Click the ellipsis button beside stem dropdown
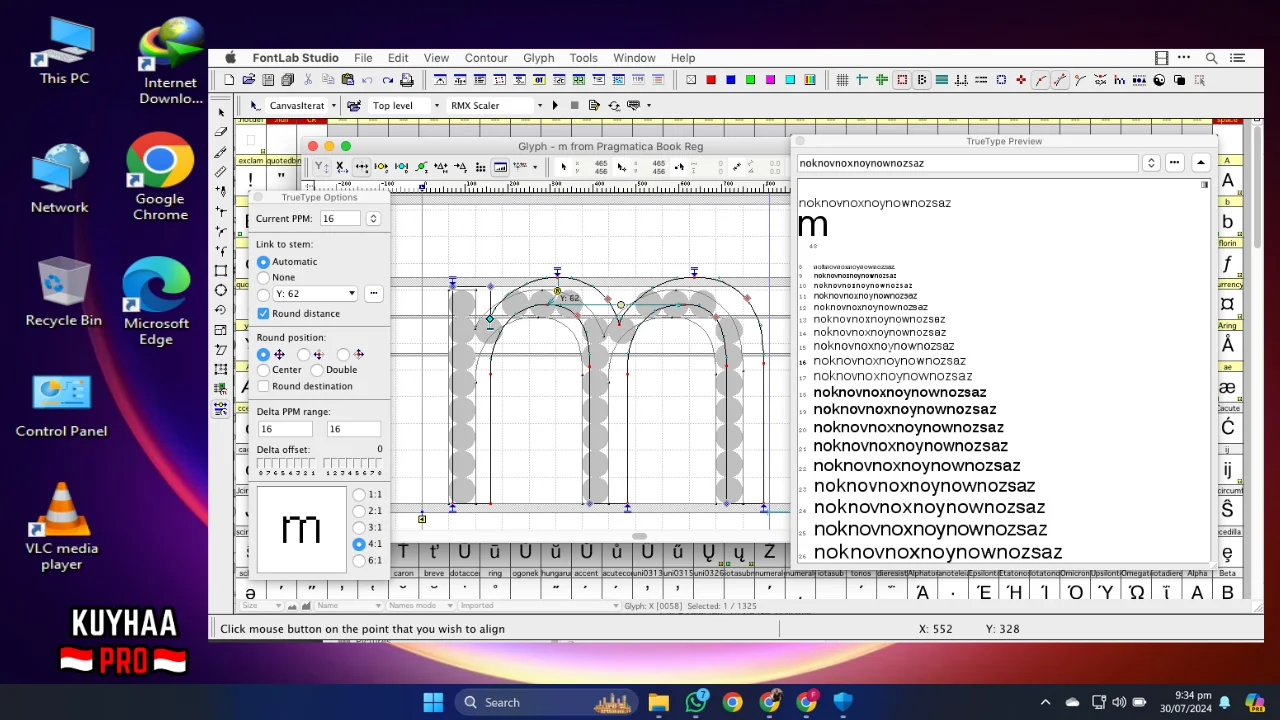 pyautogui.click(x=373, y=294)
